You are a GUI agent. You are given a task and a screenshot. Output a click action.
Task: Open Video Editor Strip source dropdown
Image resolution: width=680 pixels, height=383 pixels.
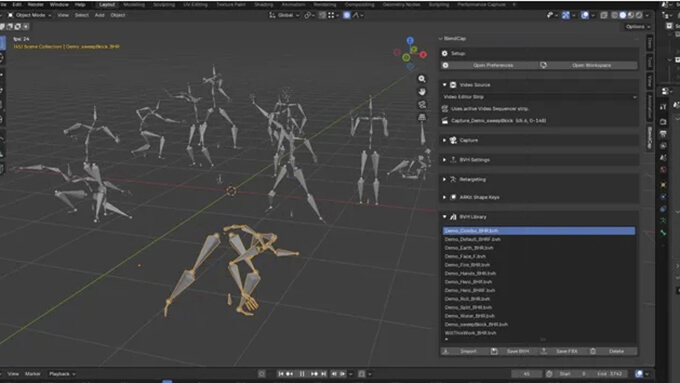click(539, 97)
